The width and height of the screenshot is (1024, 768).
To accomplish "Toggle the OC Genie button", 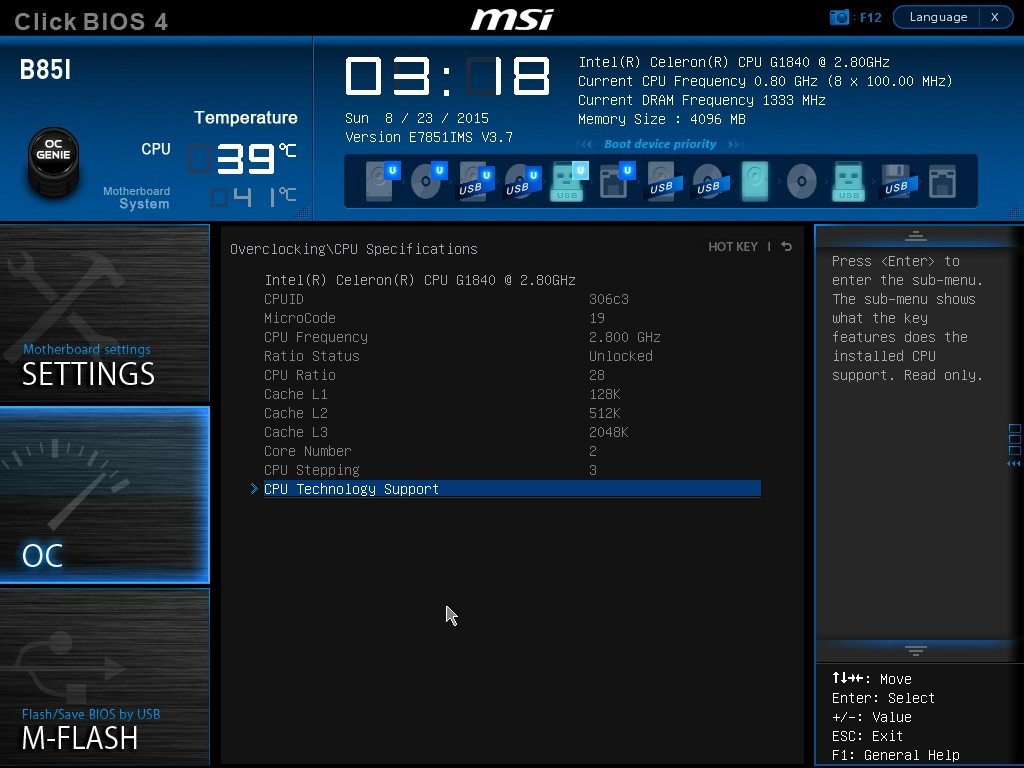I will [54, 161].
